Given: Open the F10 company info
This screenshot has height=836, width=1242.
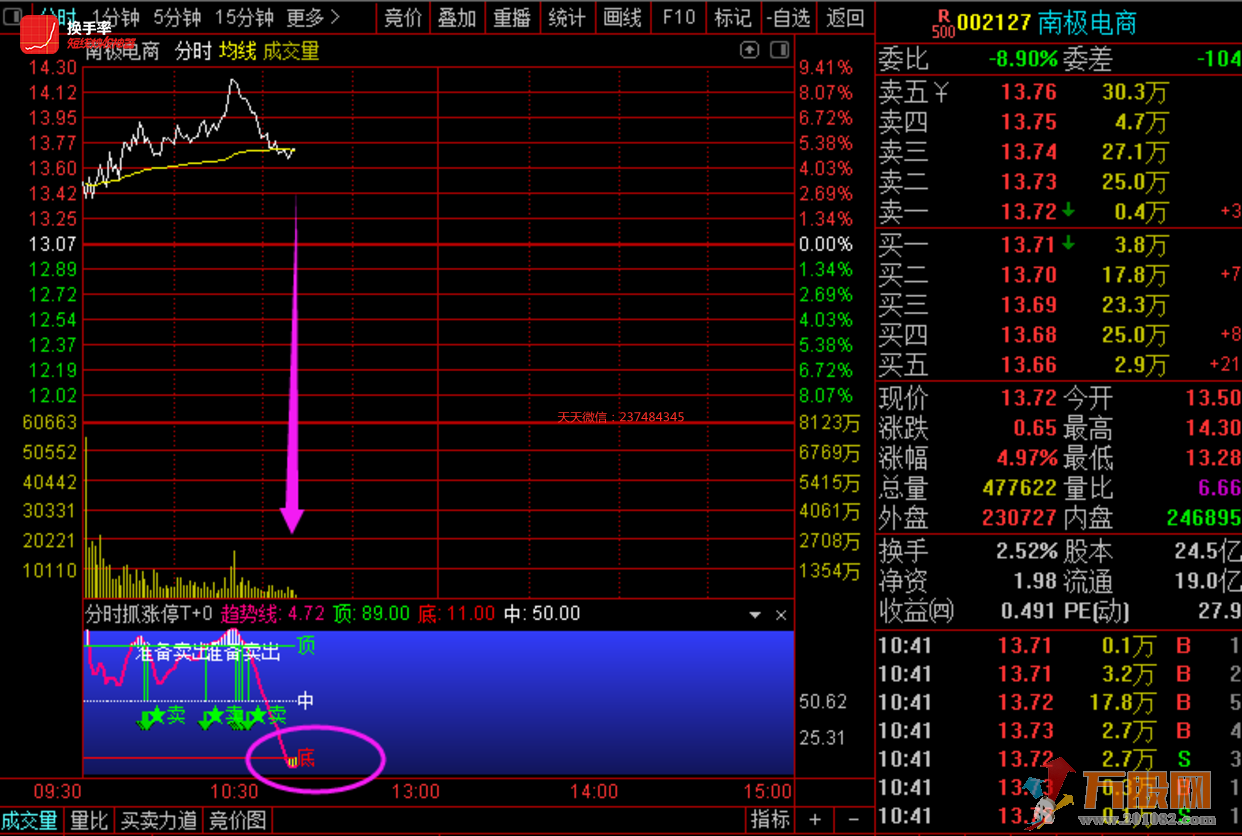Looking at the screenshot, I should pyautogui.click(x=678, y=17).
